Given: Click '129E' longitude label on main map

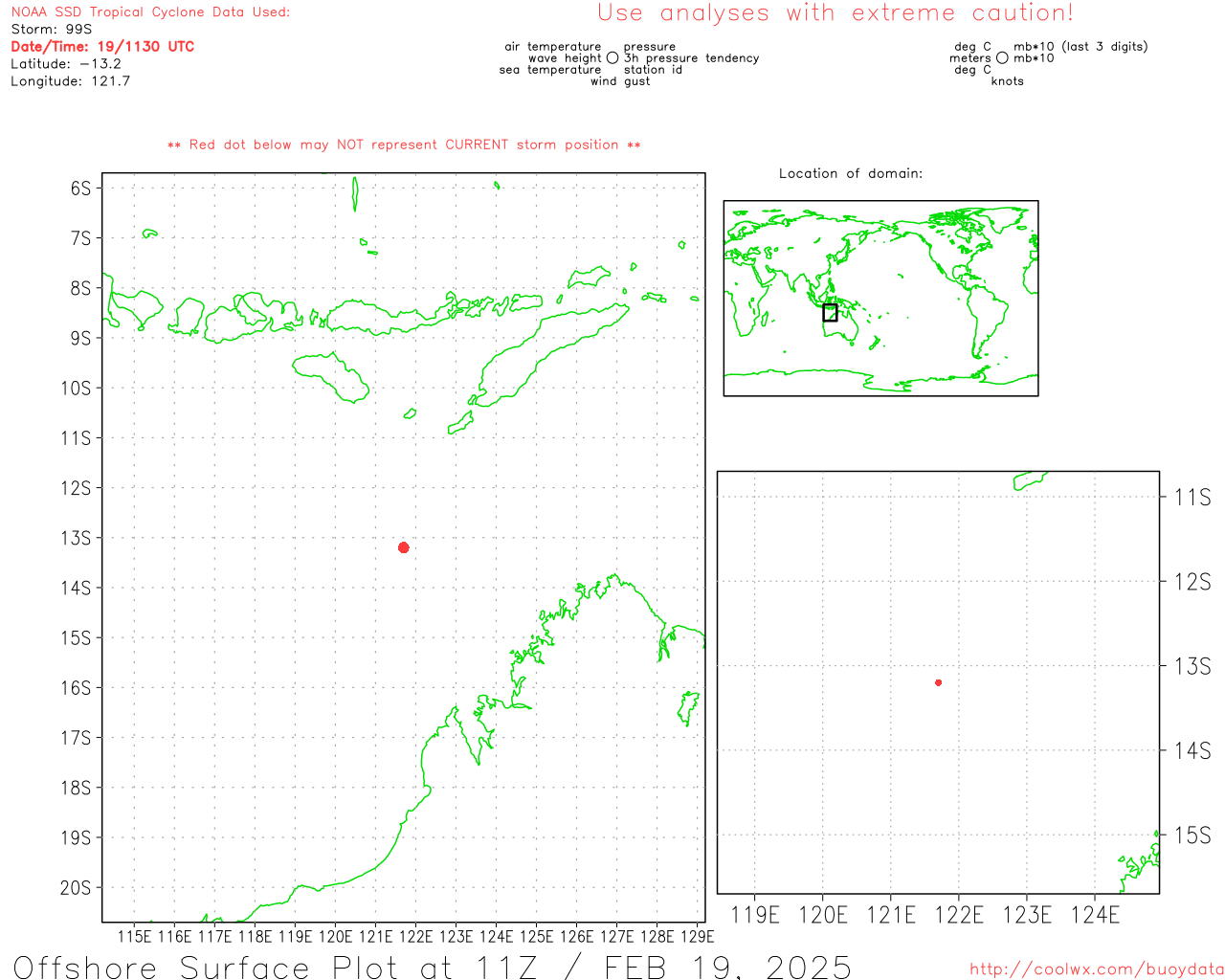Looking at the screenshot, I should pyautogui.click(x=697, y=936).
